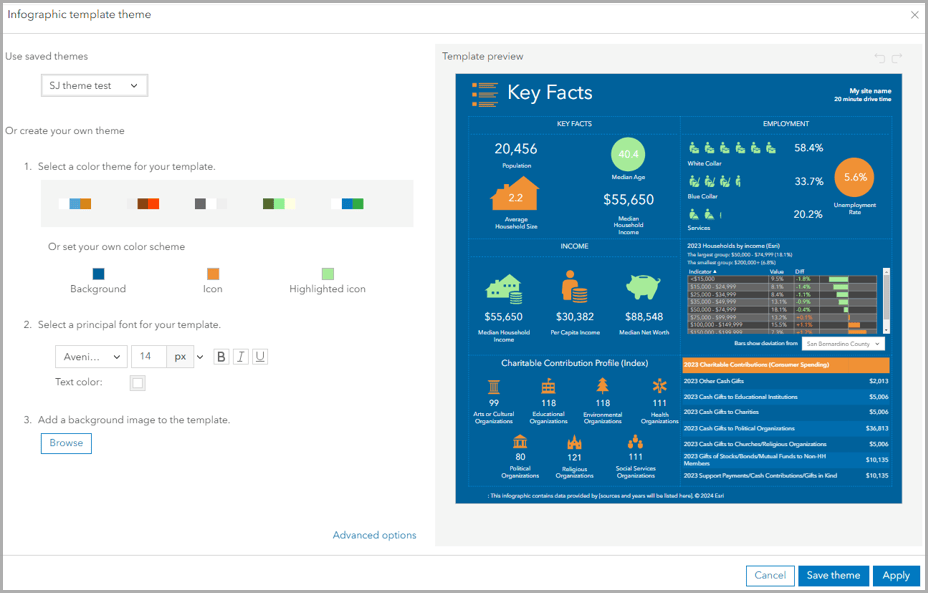Image resolution: width=928 pixels, height=593 pixels.
Task: Open Advanced options
Action: (x=374, y=535)
